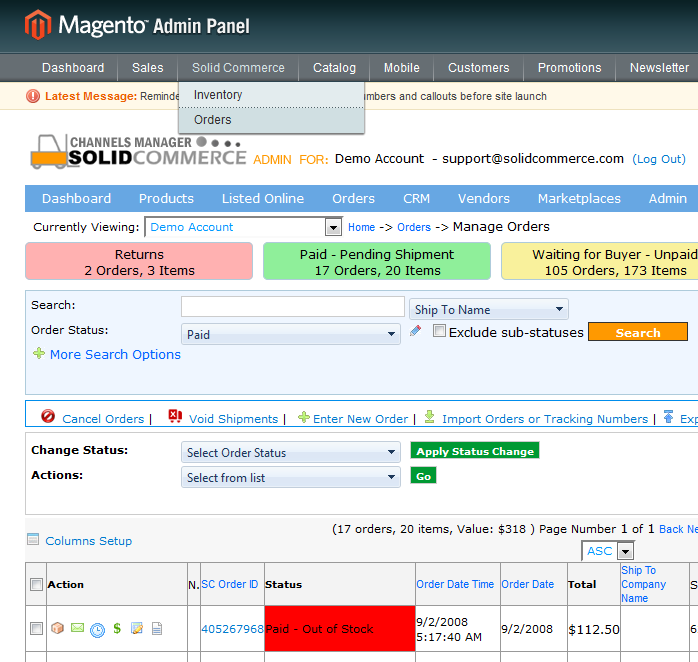The width and height of the screenshot is (698, 662).
Task: Click the shipping box icon for order 405267968
Action: (x=57, y=628)
